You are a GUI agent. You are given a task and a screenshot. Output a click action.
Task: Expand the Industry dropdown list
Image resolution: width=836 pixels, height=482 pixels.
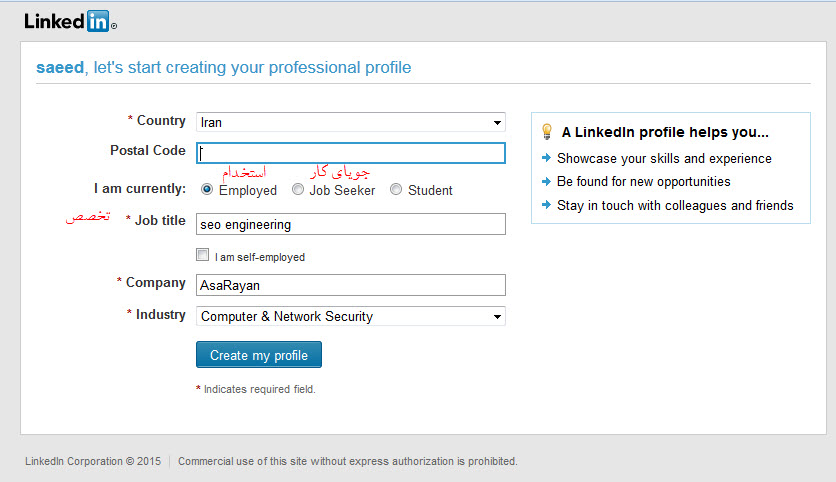point(350,316)
